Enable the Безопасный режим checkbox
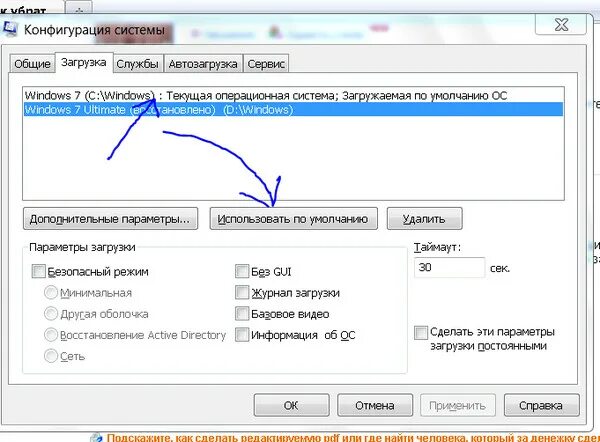 (38, 271)
